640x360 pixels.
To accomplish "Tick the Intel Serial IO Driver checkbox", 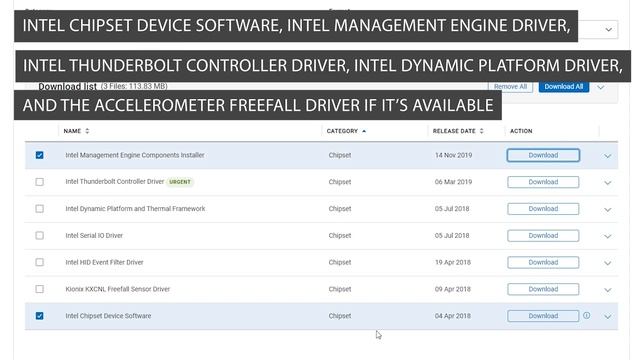I will coord(40,236).
